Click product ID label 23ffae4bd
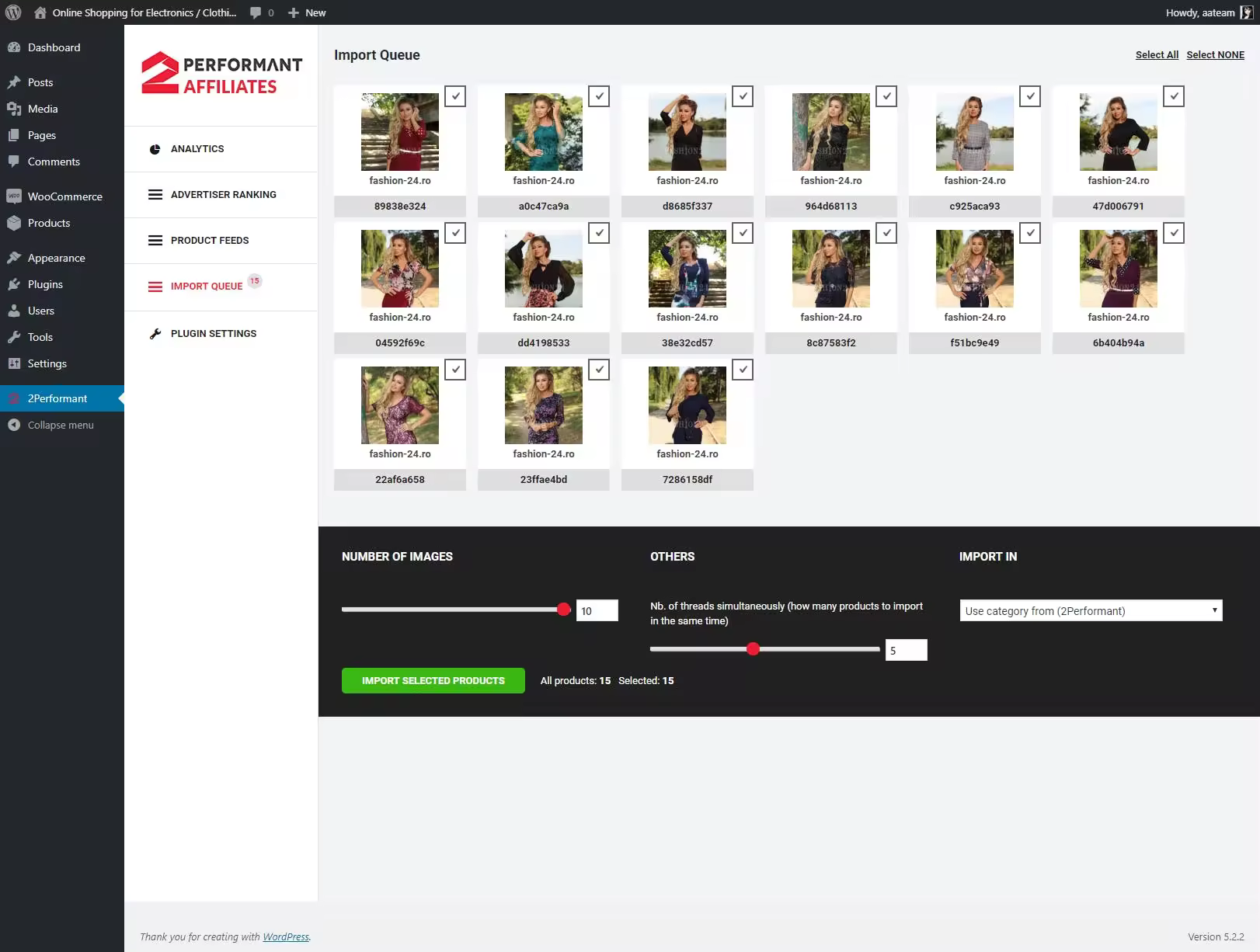The width and height of the screenshot is (1260, 952). (x=544, y=479)
